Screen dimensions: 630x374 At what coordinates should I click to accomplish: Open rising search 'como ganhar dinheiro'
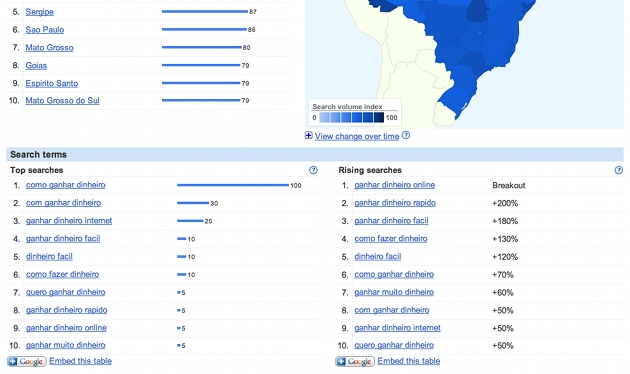pyautogui.click(x=394, y=274)
